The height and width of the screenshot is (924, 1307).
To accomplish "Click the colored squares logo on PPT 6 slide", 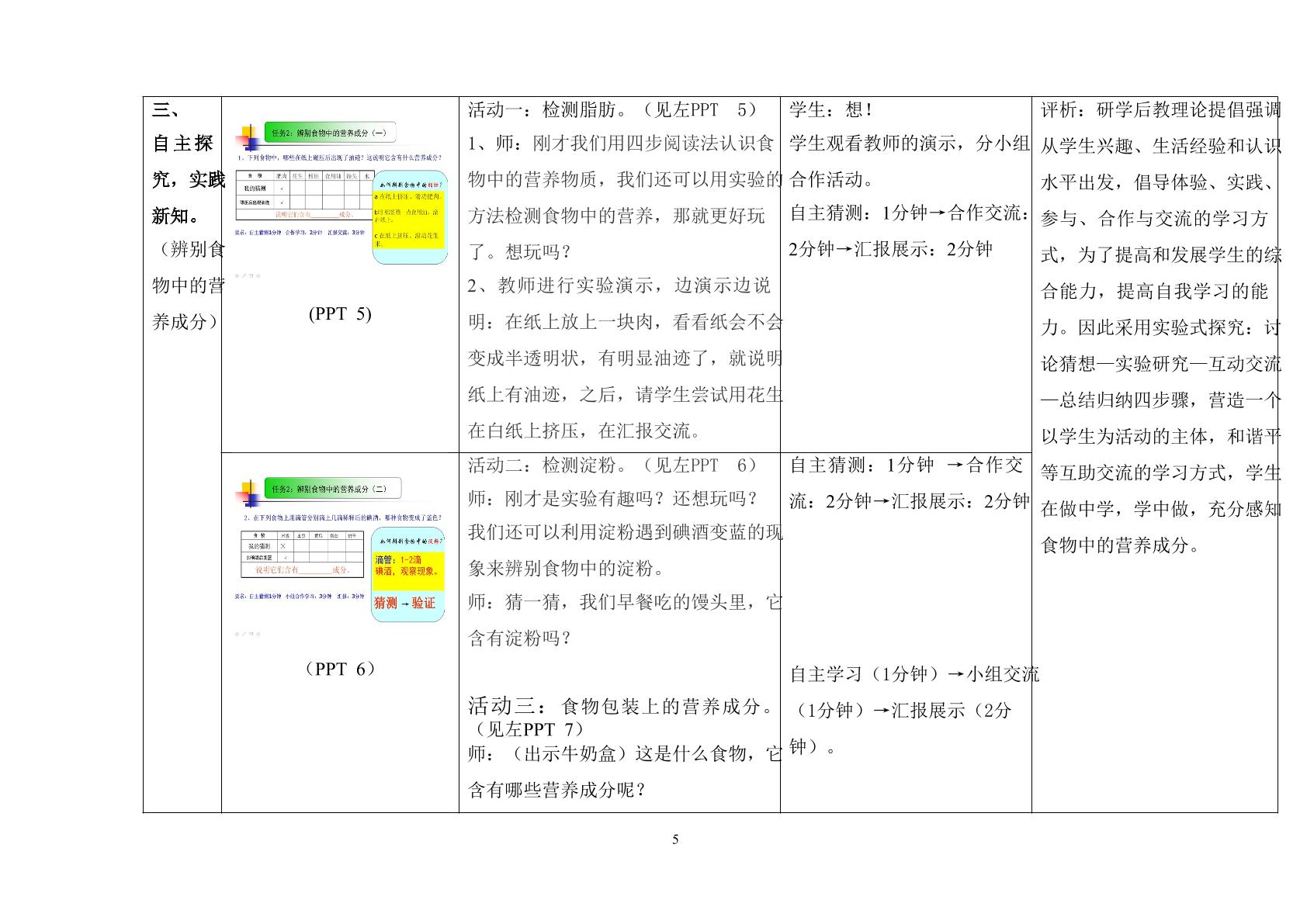I will tap(248, 493).
